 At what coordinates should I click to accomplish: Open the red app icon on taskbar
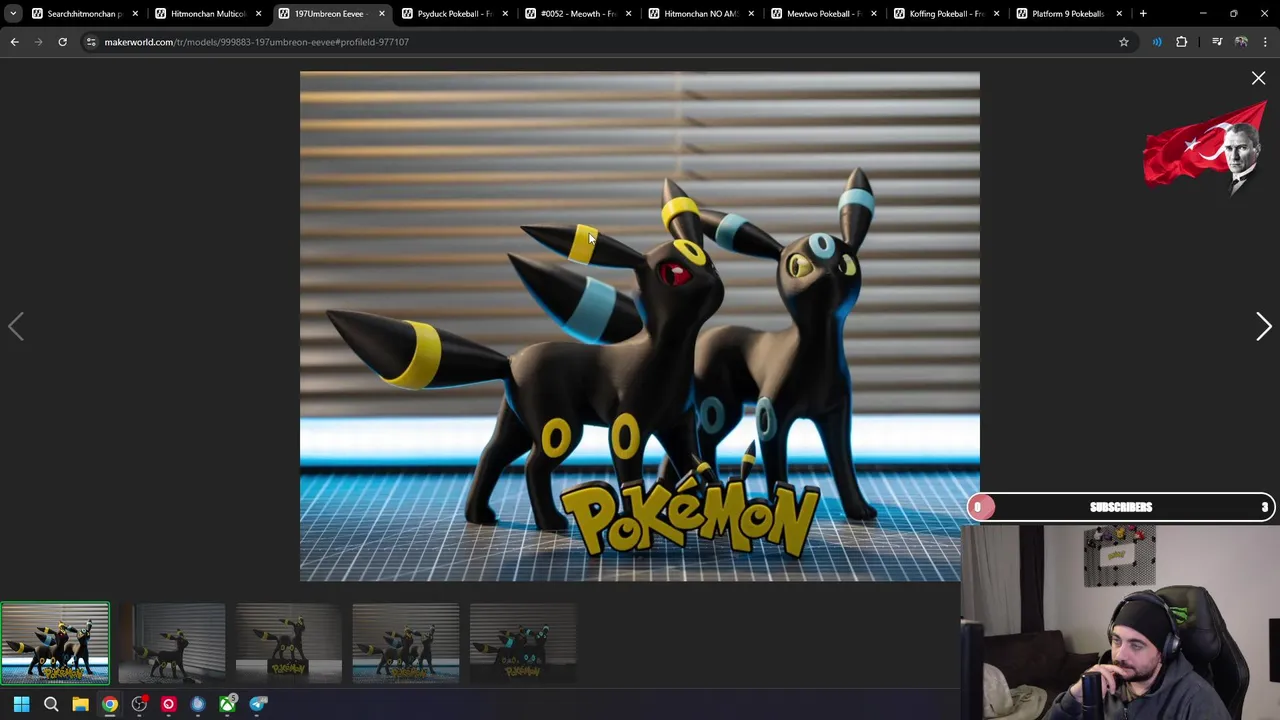point(168,704)
